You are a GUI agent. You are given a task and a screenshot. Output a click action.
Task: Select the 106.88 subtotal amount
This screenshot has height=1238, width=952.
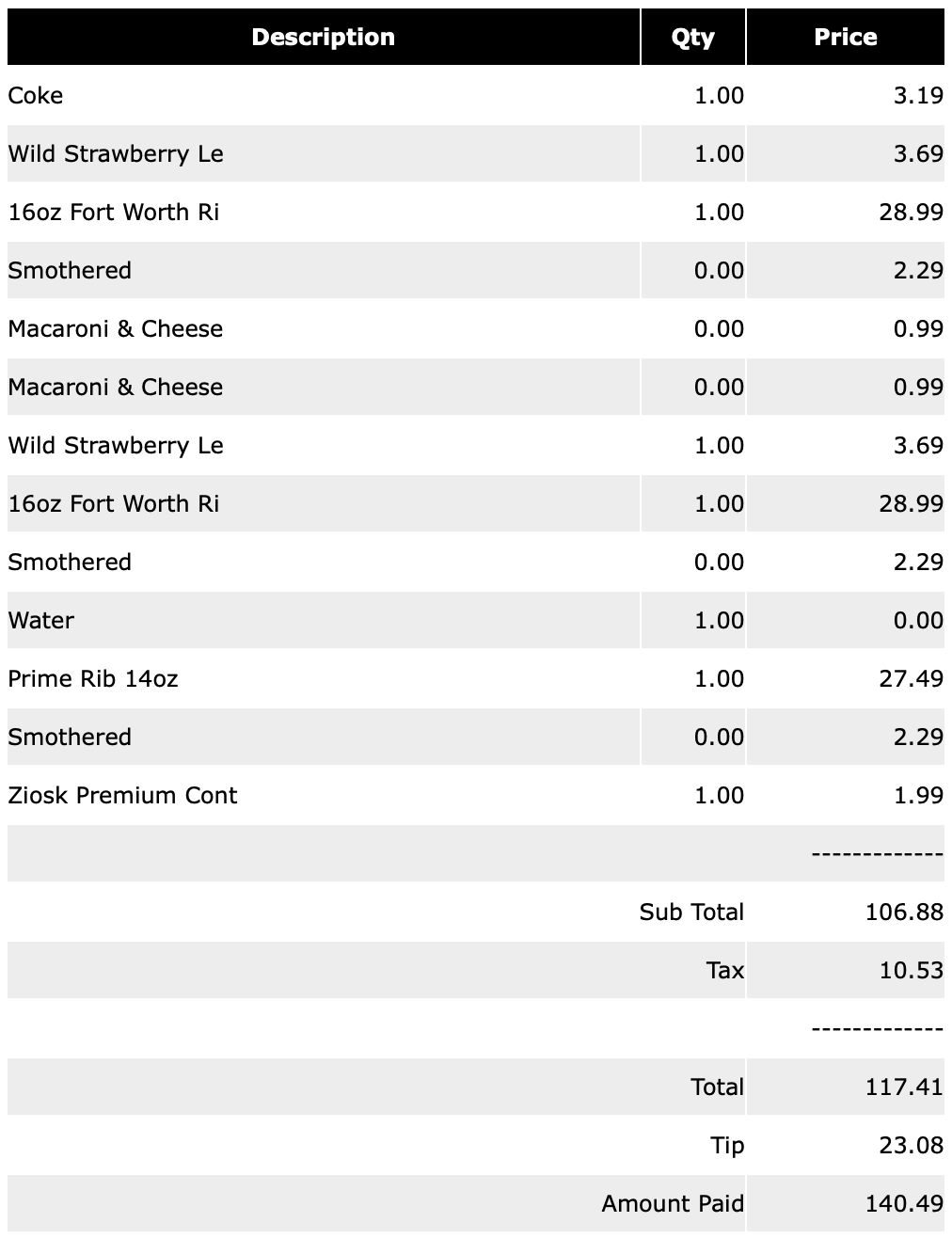click(x=903, y=913)
